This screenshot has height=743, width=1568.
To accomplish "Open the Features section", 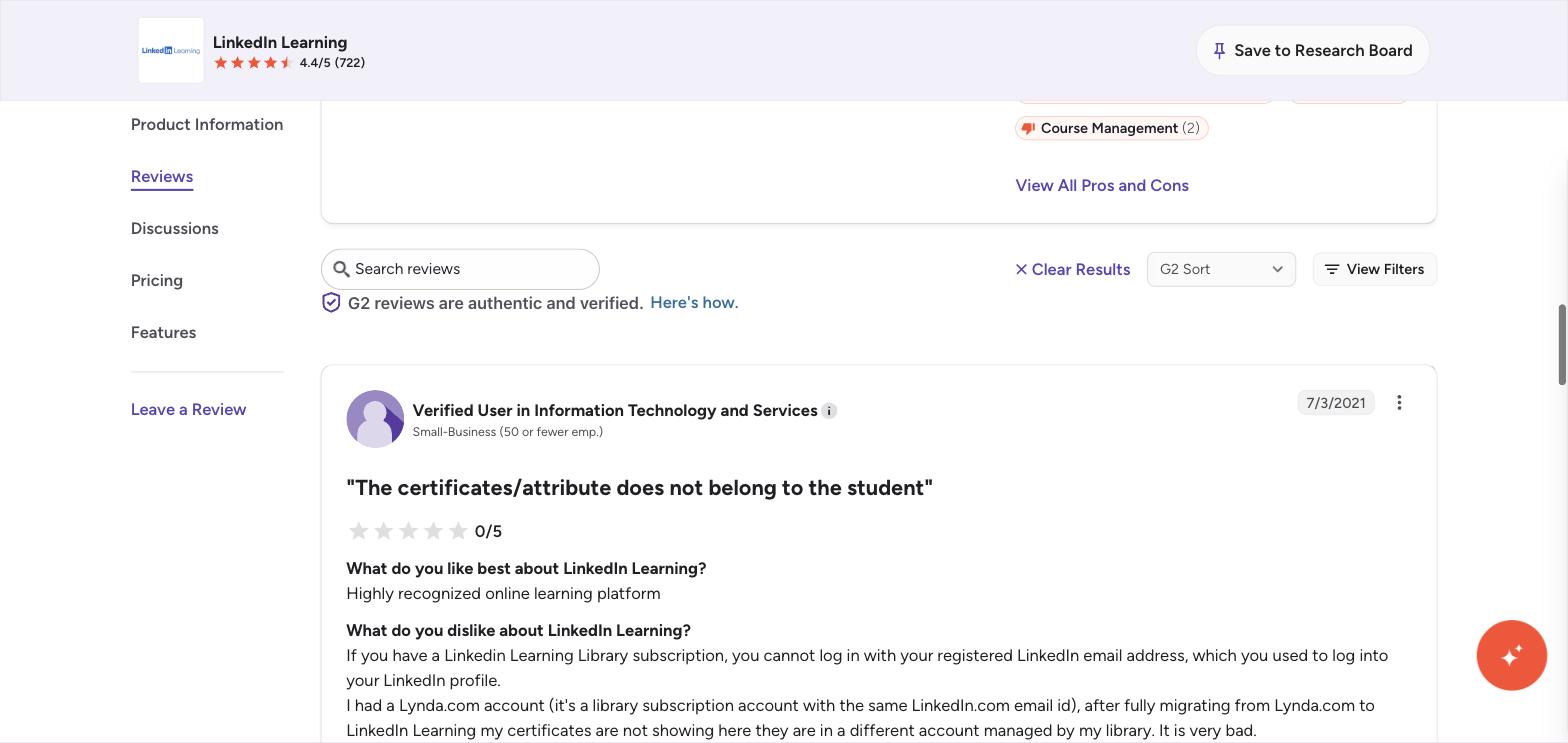I will tap(164, 332).
